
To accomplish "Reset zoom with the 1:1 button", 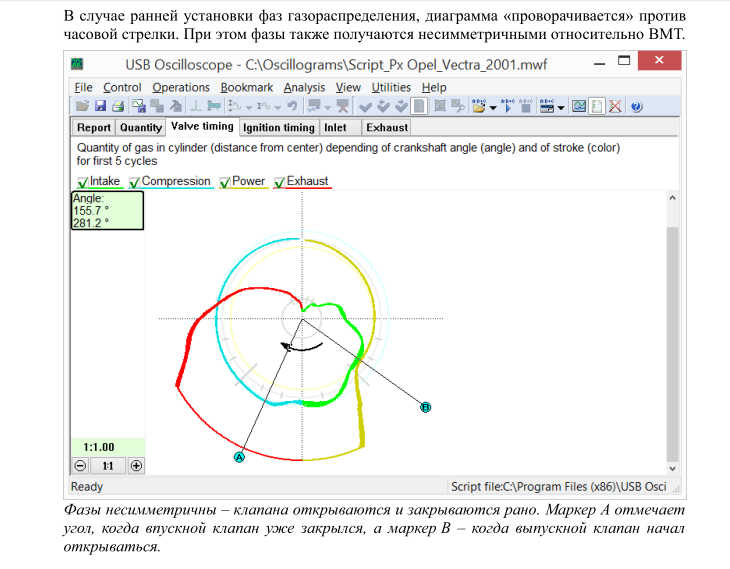I will (108, 466).
